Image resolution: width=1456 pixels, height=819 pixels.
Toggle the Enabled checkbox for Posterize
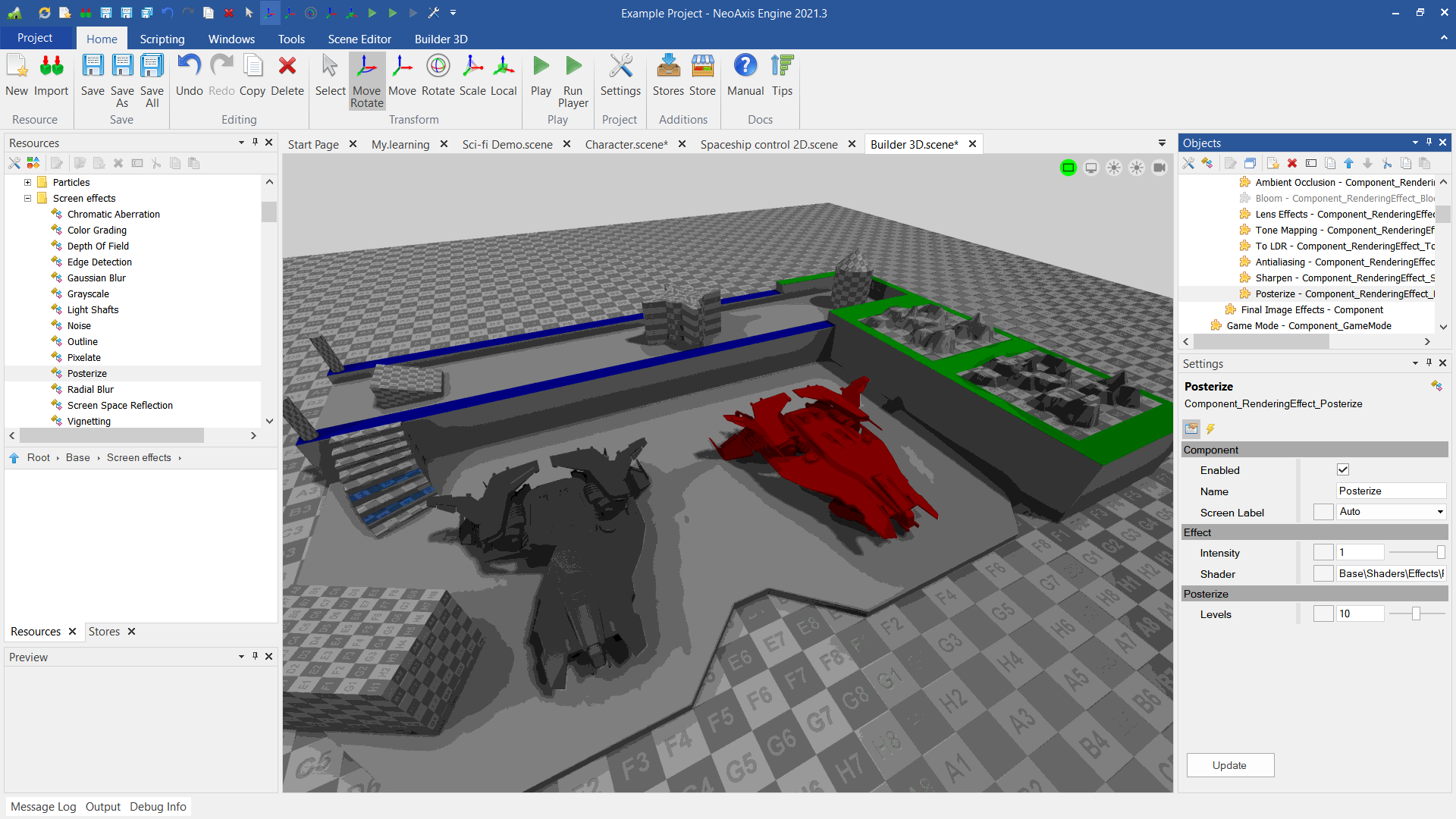click(1342, 470)
